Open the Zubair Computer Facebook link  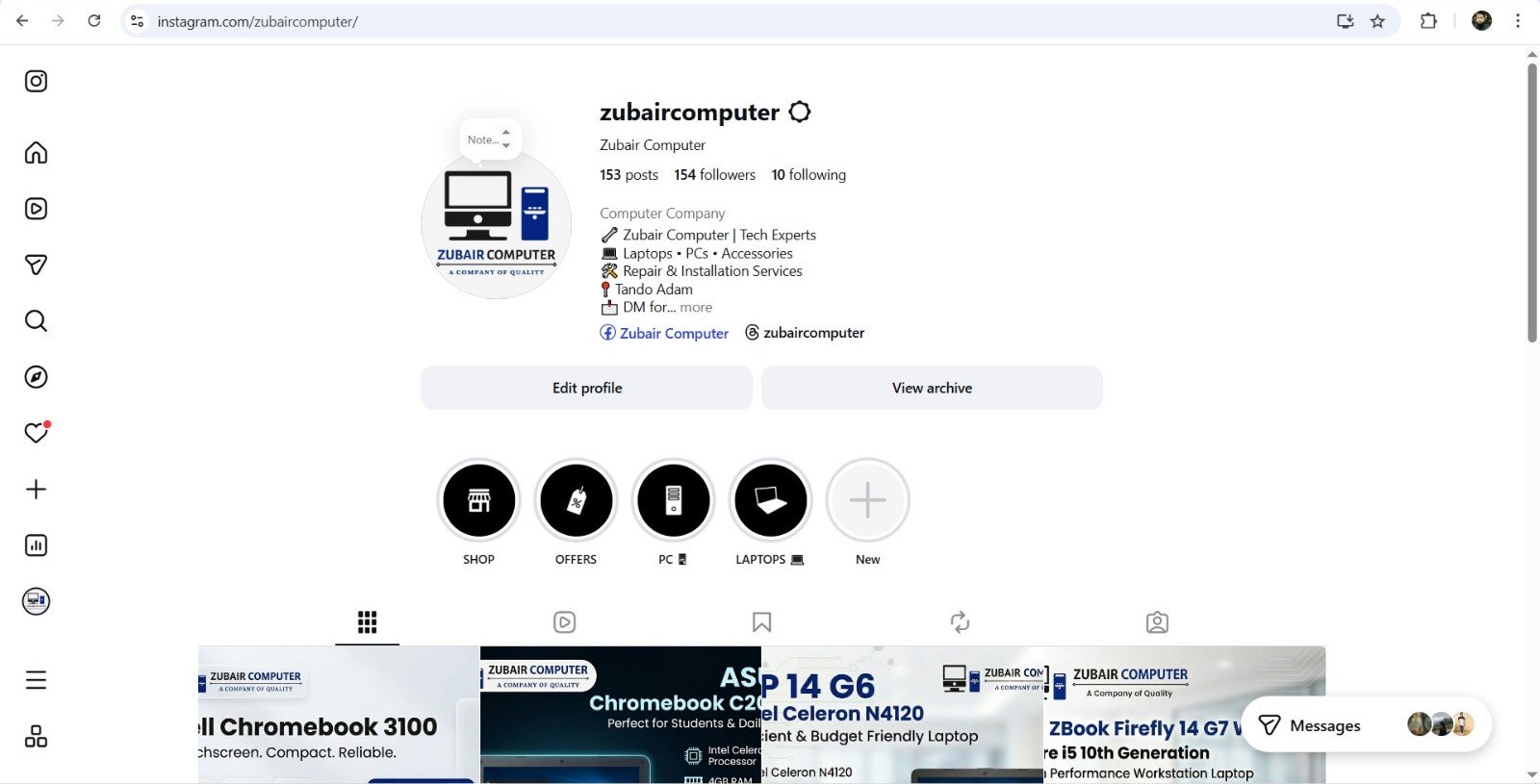[x=664, y=333]
